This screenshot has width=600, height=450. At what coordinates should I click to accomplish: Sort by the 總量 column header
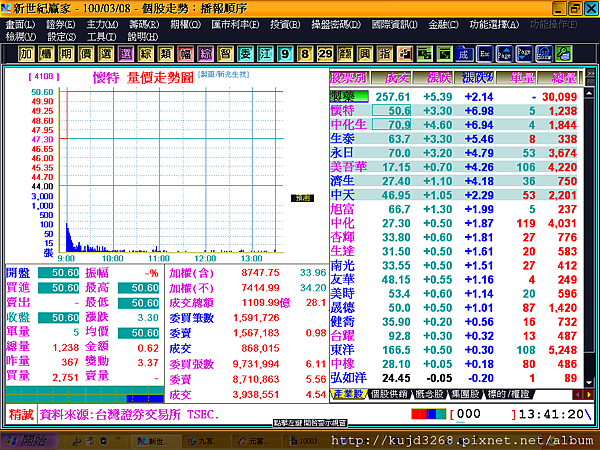click(559, 78)
